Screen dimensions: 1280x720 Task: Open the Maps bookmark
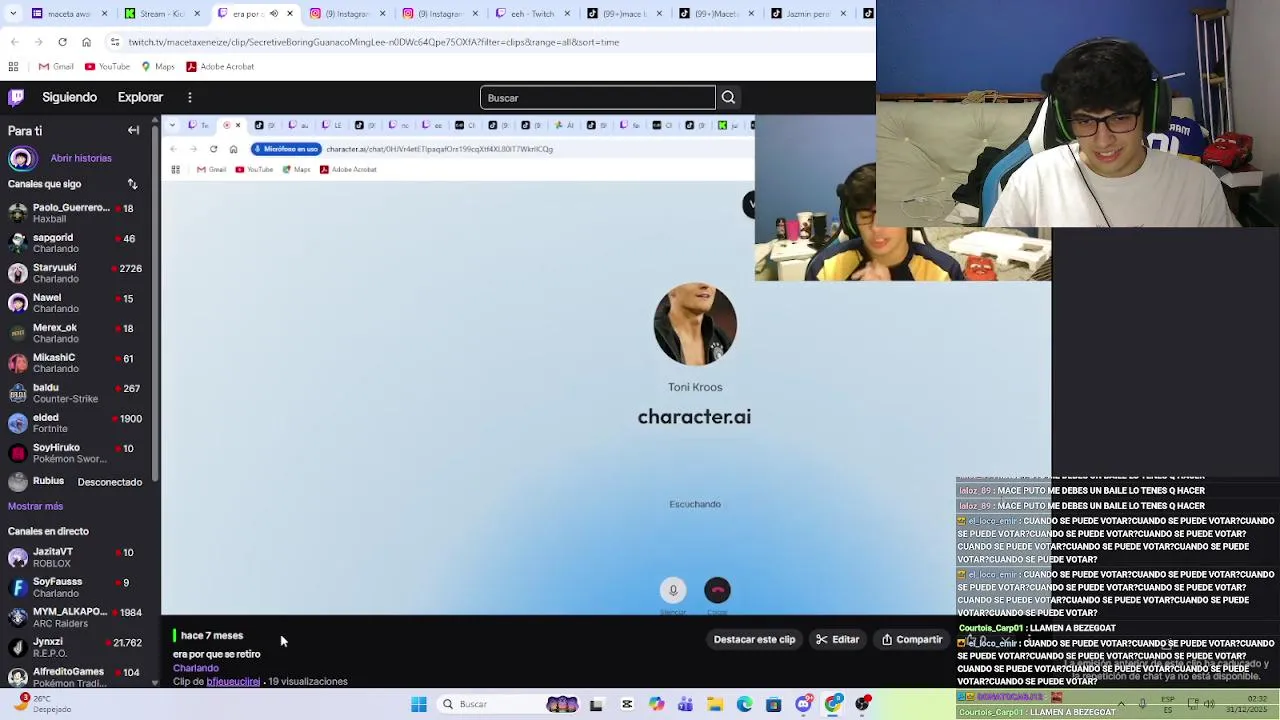(158, 67)
